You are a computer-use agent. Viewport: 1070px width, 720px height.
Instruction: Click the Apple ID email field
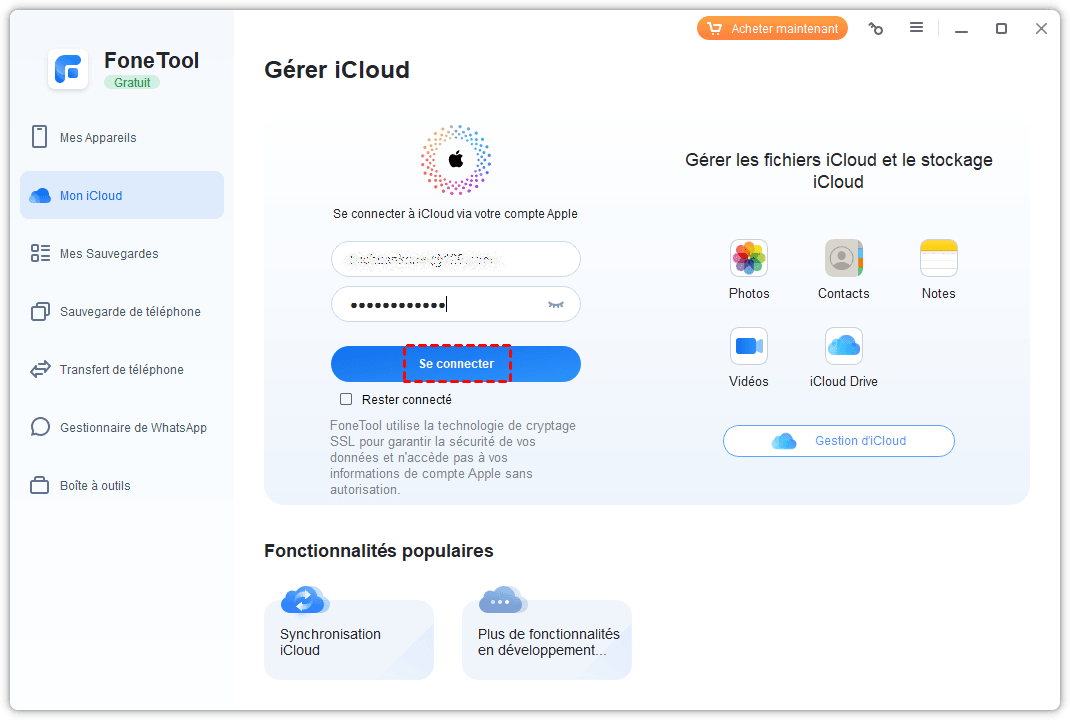(455, 259)
